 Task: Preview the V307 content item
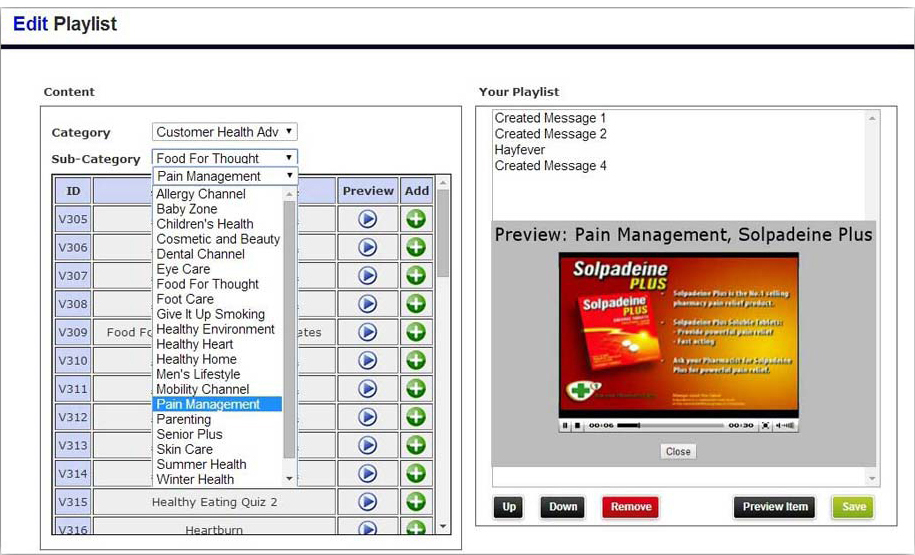coord(367,275)
